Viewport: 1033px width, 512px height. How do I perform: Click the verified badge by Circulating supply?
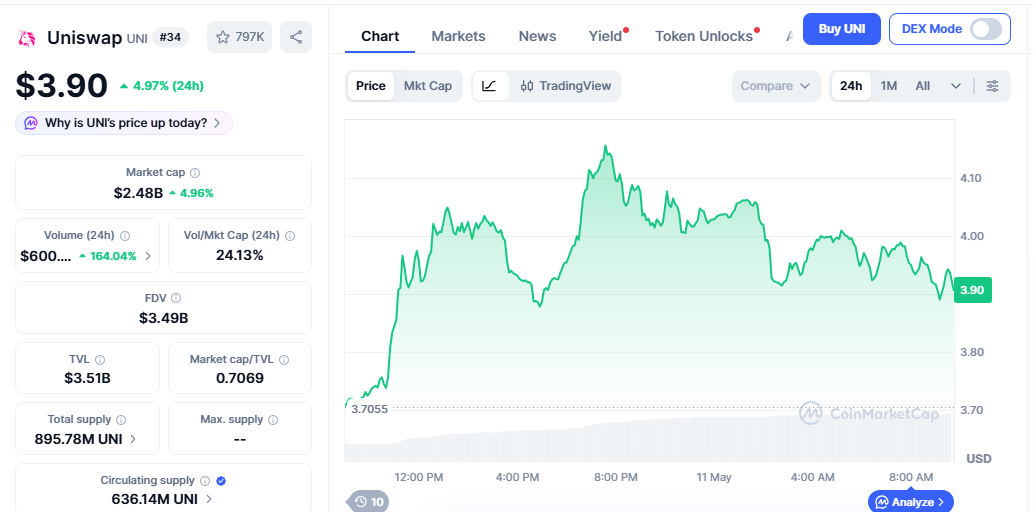point(221,481)
